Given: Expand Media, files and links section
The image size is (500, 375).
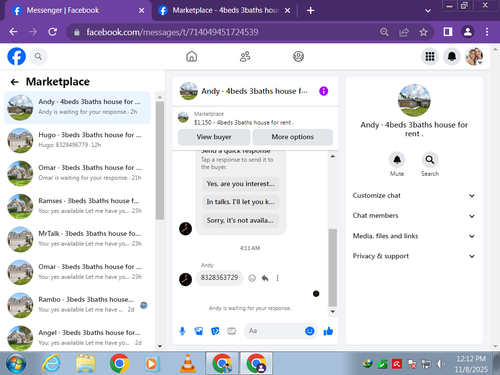Looking at the screenshot, I should pos(413,236).
